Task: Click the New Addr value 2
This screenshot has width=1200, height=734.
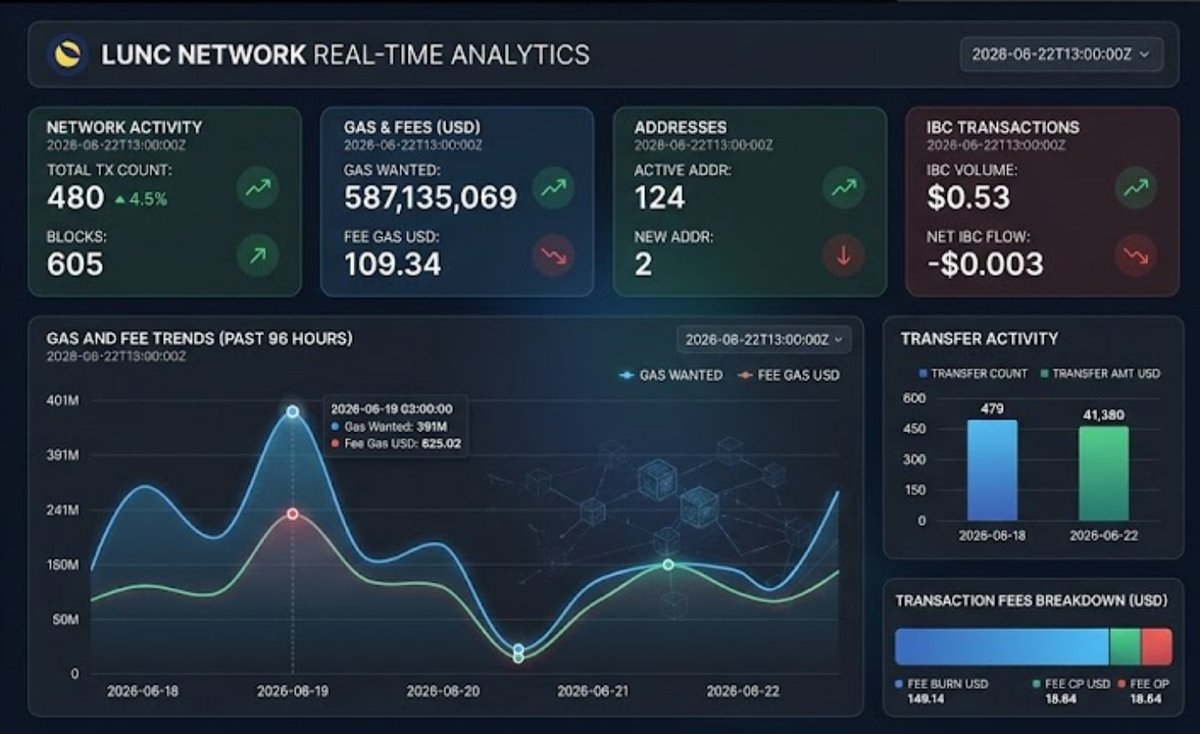Action: pos(643,264)
